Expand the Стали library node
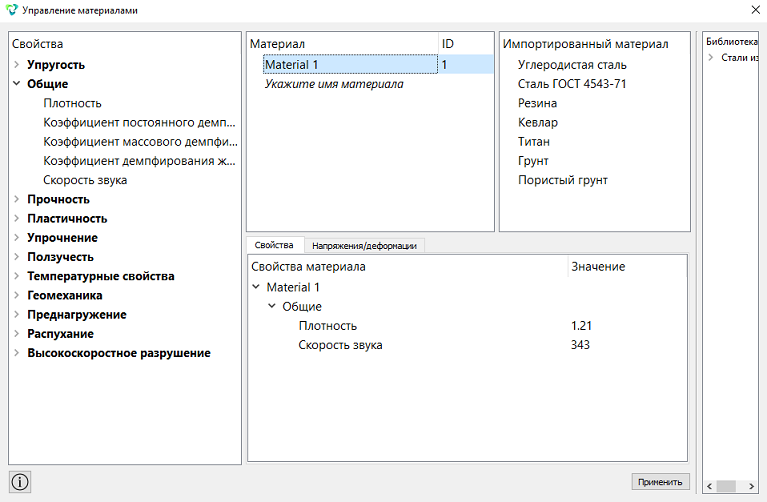This screenshot has width=767, height=502. (x=711, y=58)
